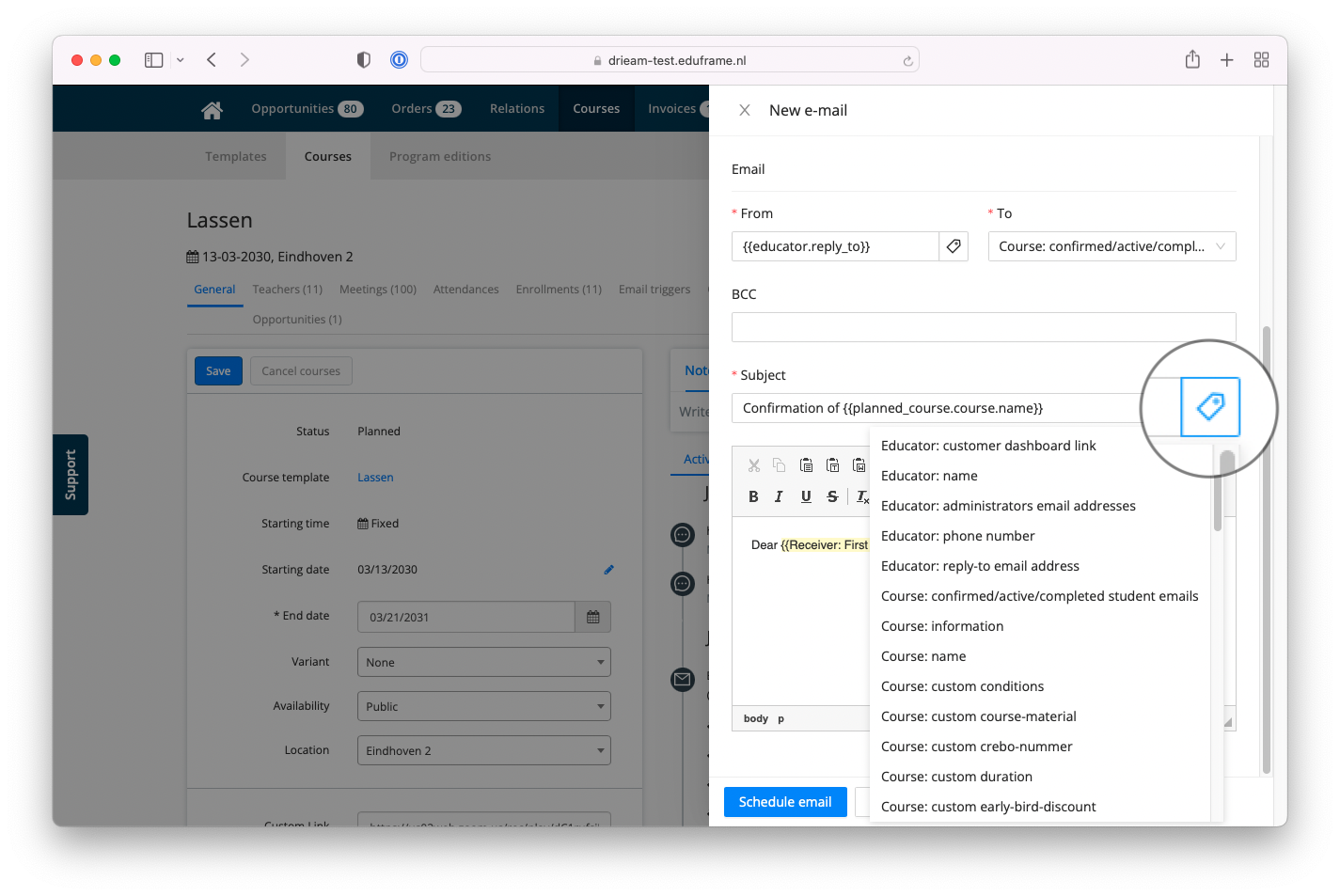The width and height of the screenshot is (1340, 896).
Task: Select 'Course: custom crebo-nummer' tag
Action: click(976, 747)
